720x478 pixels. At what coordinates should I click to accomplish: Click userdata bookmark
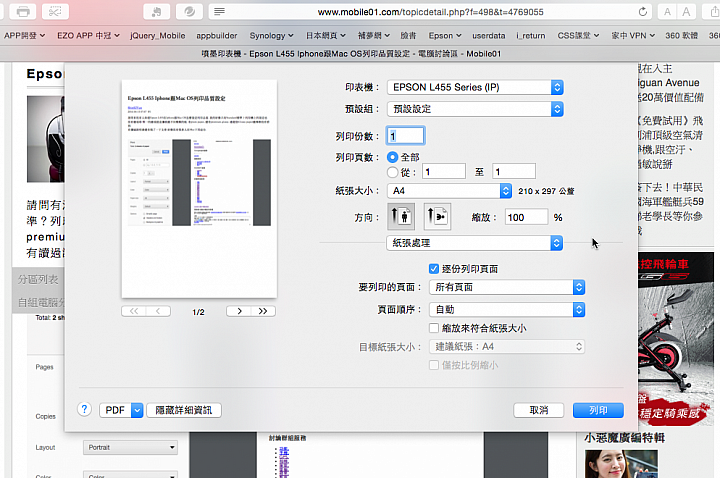pos(489,35)
